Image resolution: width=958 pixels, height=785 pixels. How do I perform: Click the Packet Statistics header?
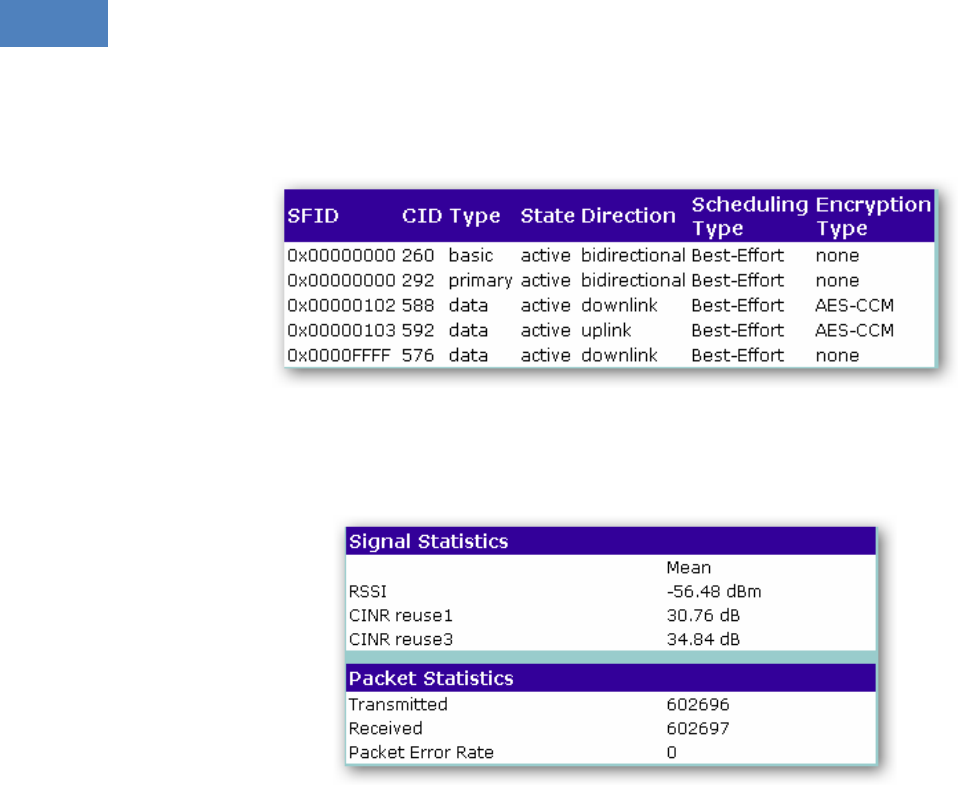click(611, 678)
